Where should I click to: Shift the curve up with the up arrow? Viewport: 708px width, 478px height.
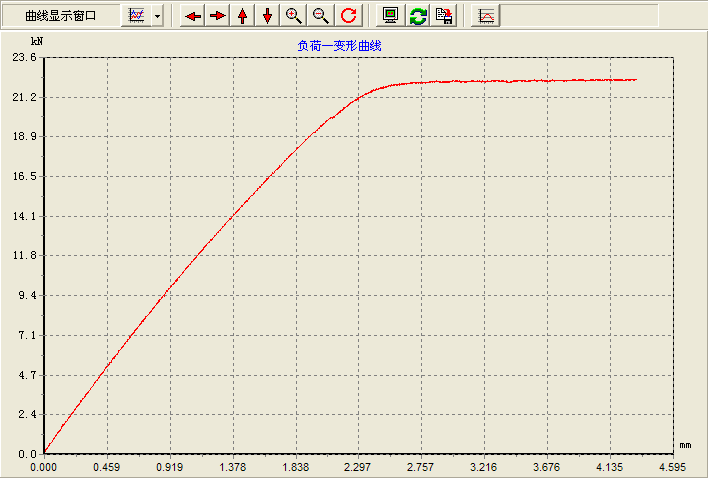point(242,16)
